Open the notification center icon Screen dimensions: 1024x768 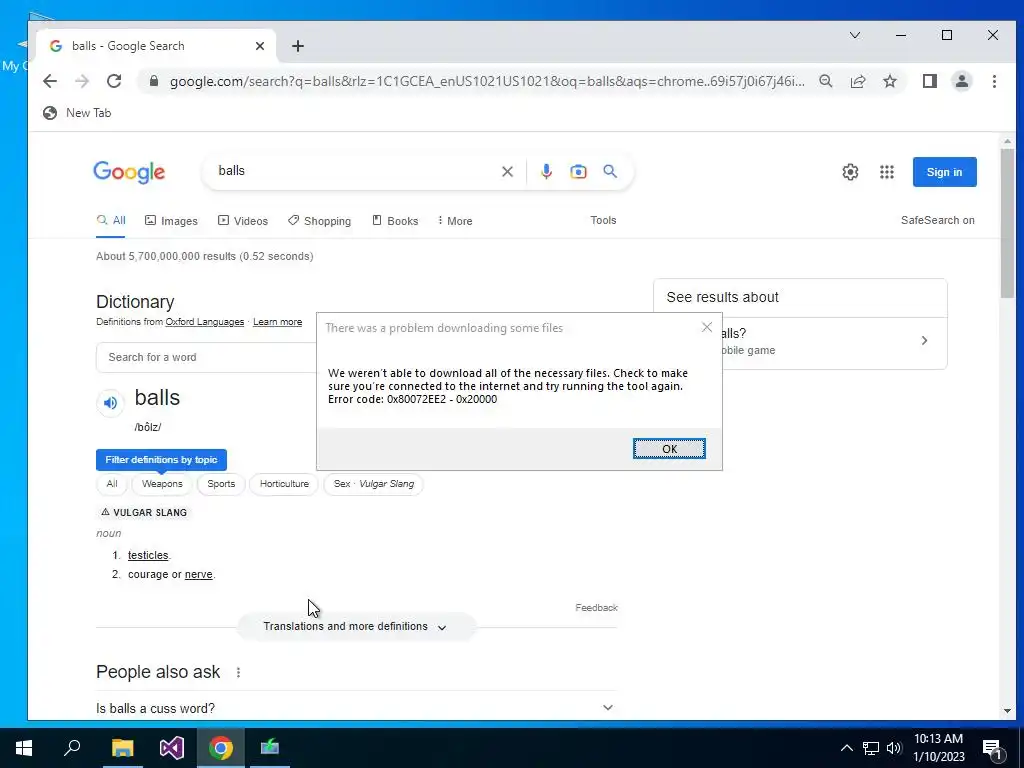[x=992, y=749]
